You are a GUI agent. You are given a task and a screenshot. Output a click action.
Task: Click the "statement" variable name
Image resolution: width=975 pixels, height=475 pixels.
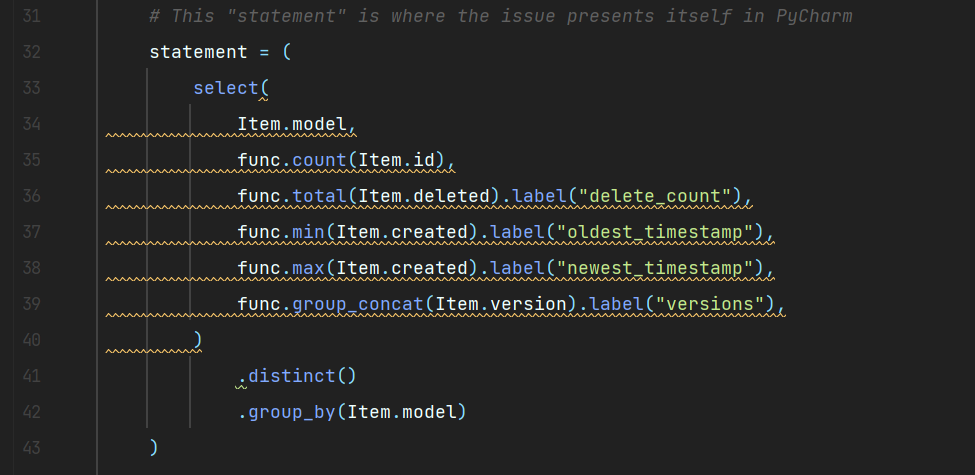198,52
